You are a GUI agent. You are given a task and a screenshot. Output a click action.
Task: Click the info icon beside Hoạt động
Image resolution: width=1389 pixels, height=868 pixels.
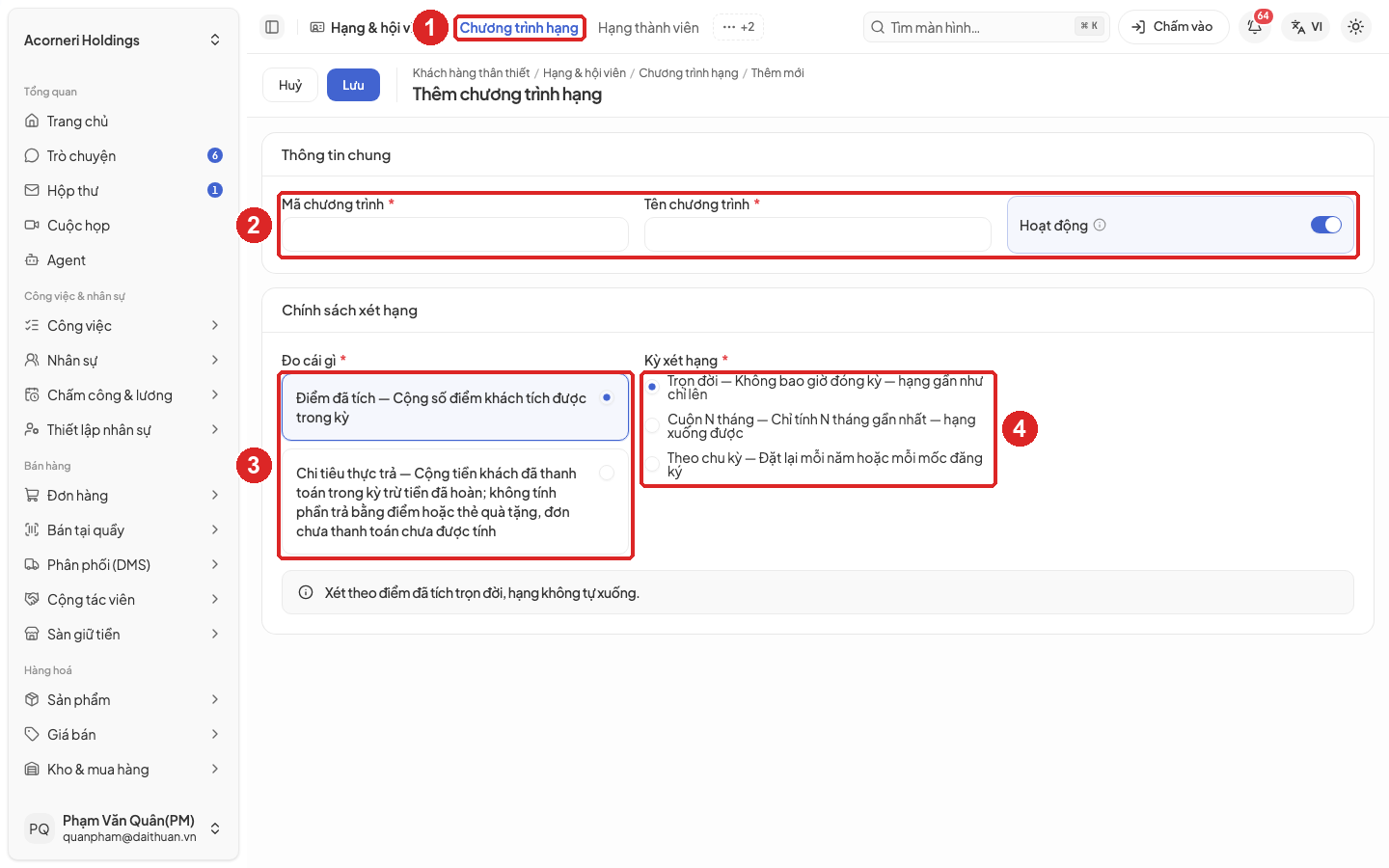pyautogui.click(x=1100, y=226)
